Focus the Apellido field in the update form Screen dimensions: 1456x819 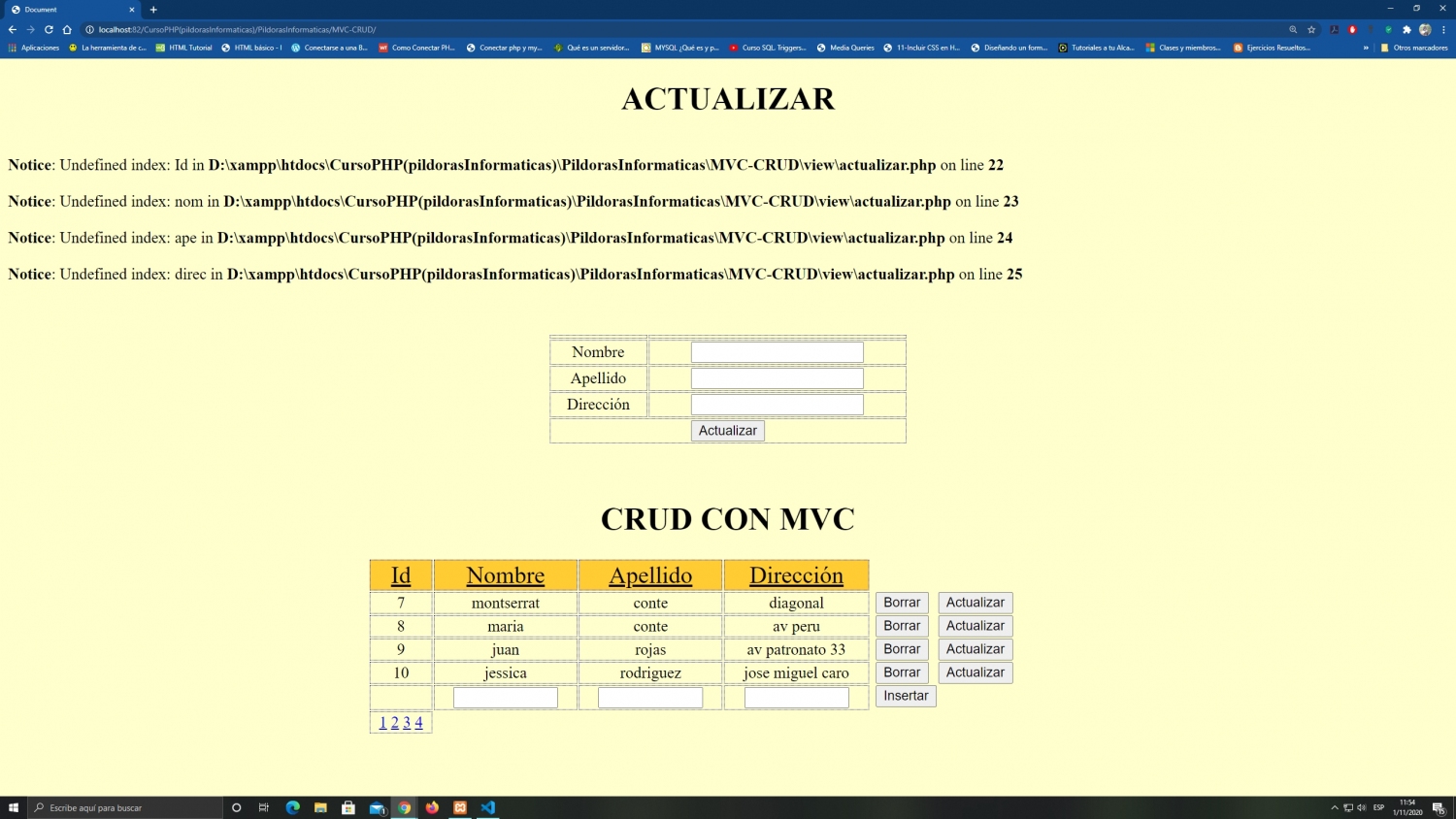778,378
